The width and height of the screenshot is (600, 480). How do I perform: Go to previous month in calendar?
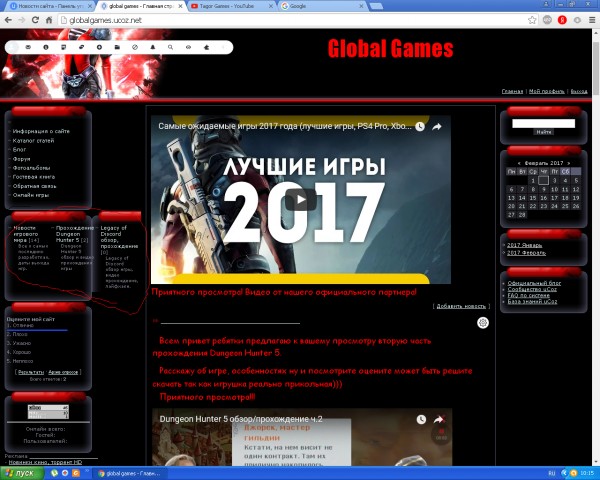[x=519, y=163]
